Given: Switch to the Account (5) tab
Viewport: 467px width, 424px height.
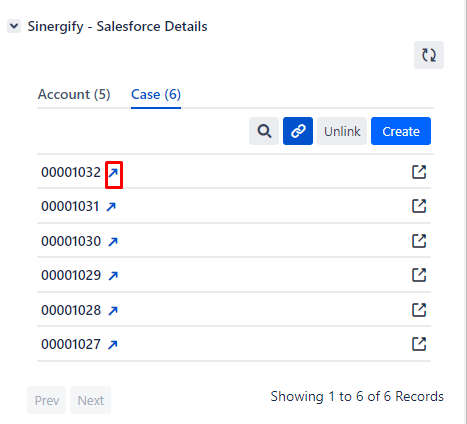Looking at the screenshot, I should click(74, 94).
